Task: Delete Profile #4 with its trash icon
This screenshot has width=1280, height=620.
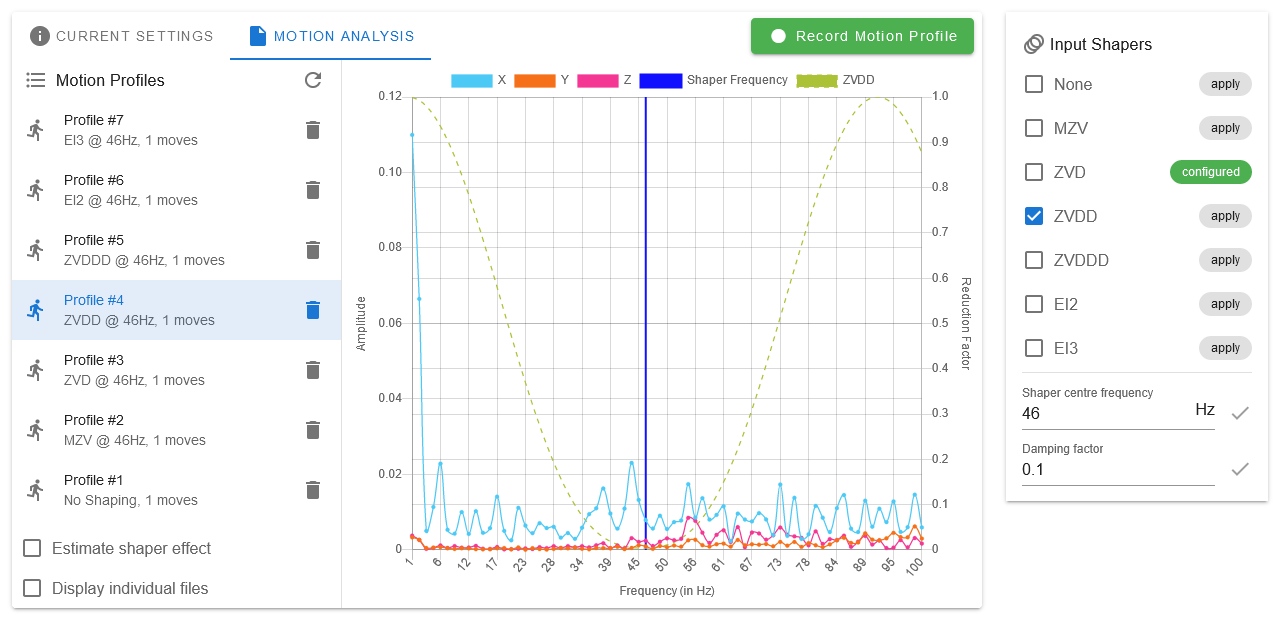Action: [313, 310]
